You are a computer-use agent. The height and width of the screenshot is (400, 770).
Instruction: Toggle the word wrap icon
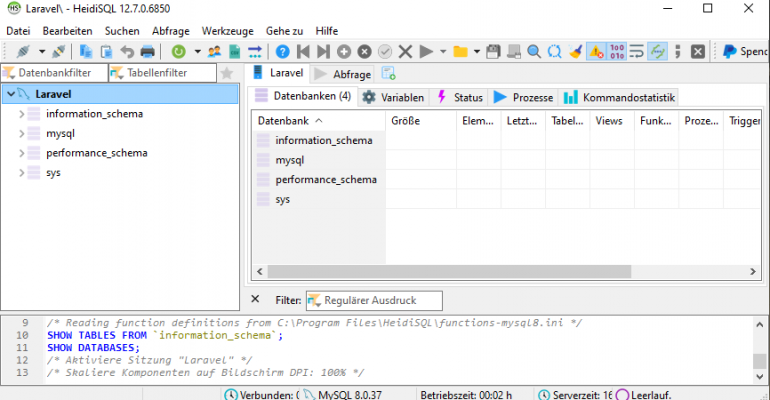pyautogui.click(x=637, y=52)
